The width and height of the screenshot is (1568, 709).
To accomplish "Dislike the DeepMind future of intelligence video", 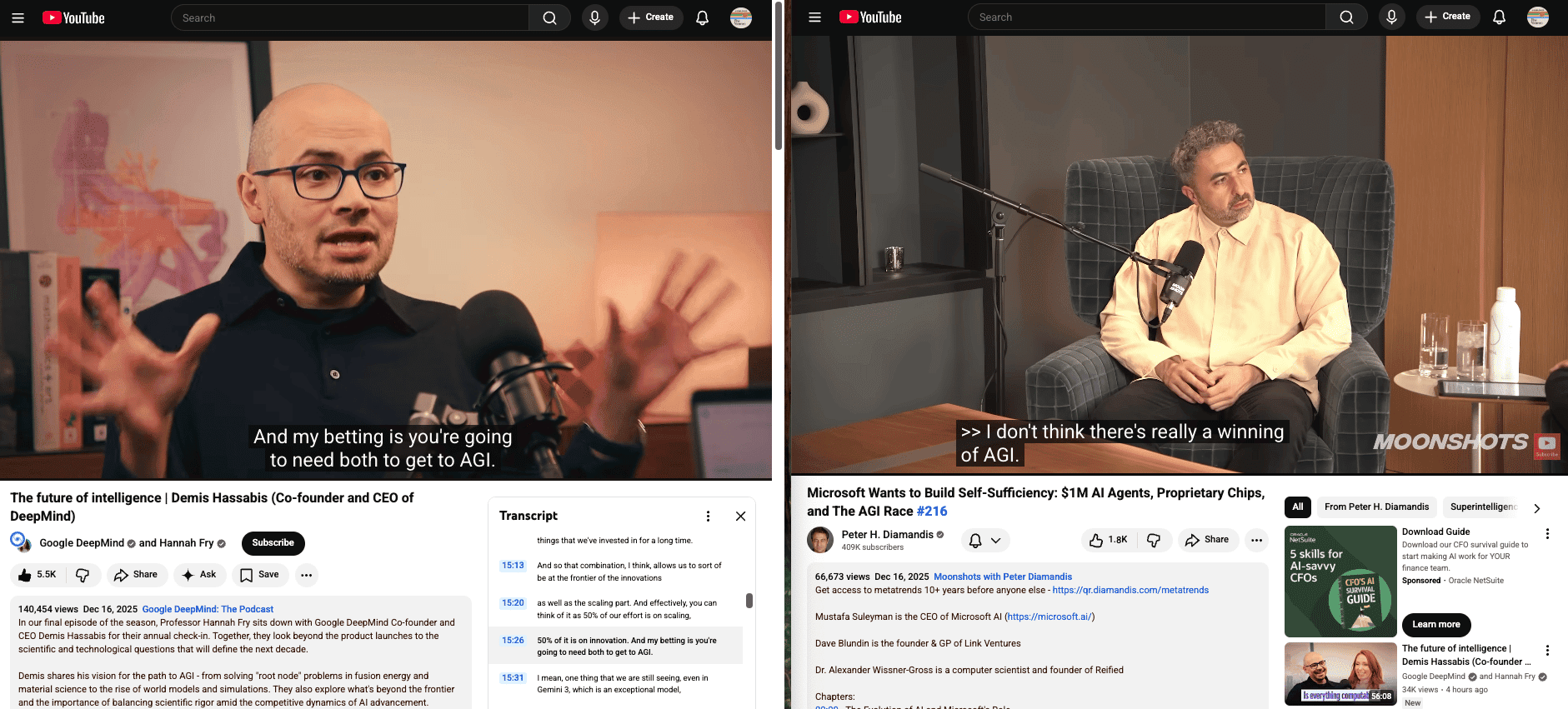I will pos(83,575).
